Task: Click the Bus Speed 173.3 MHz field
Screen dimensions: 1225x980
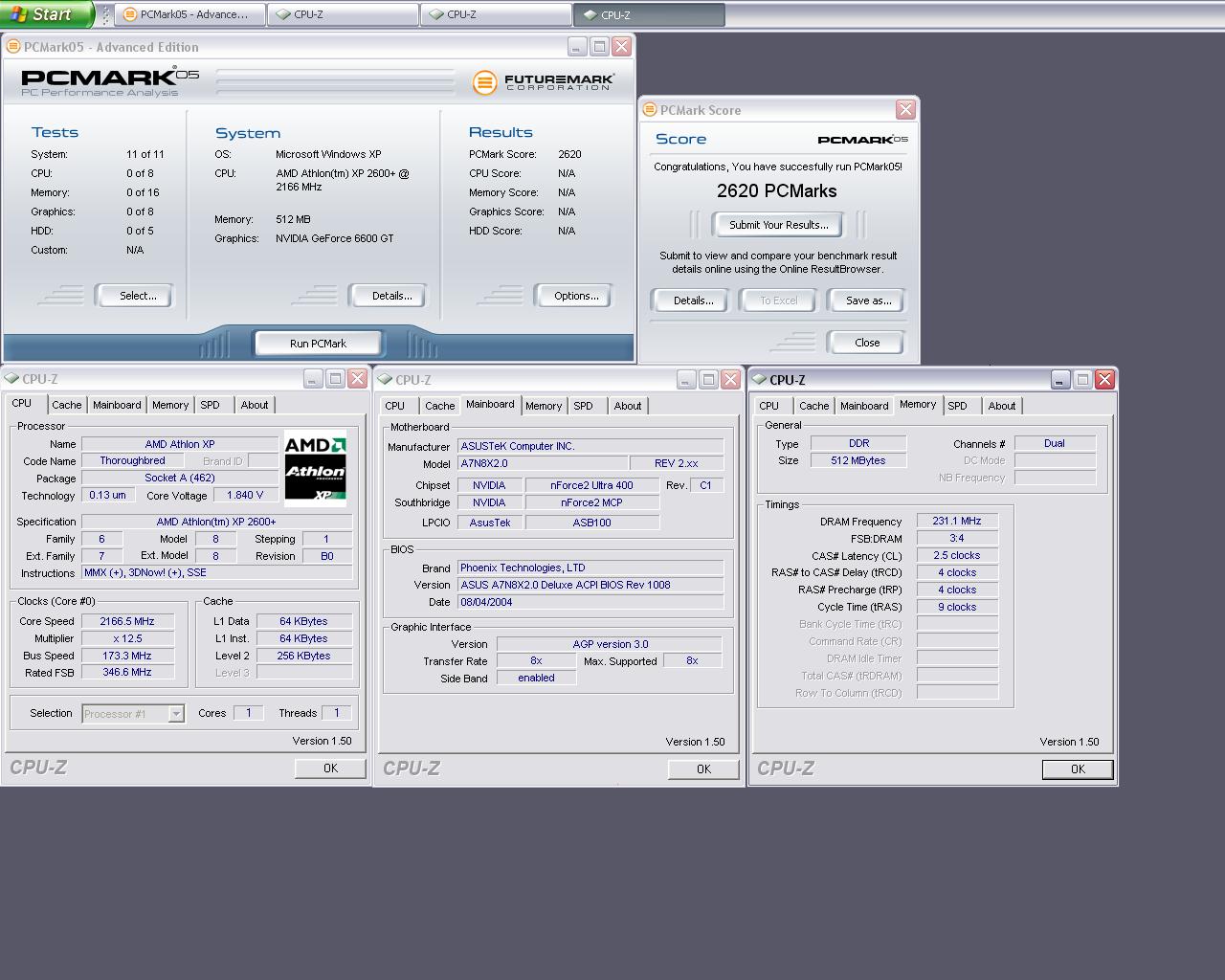Action: [127, 656]
